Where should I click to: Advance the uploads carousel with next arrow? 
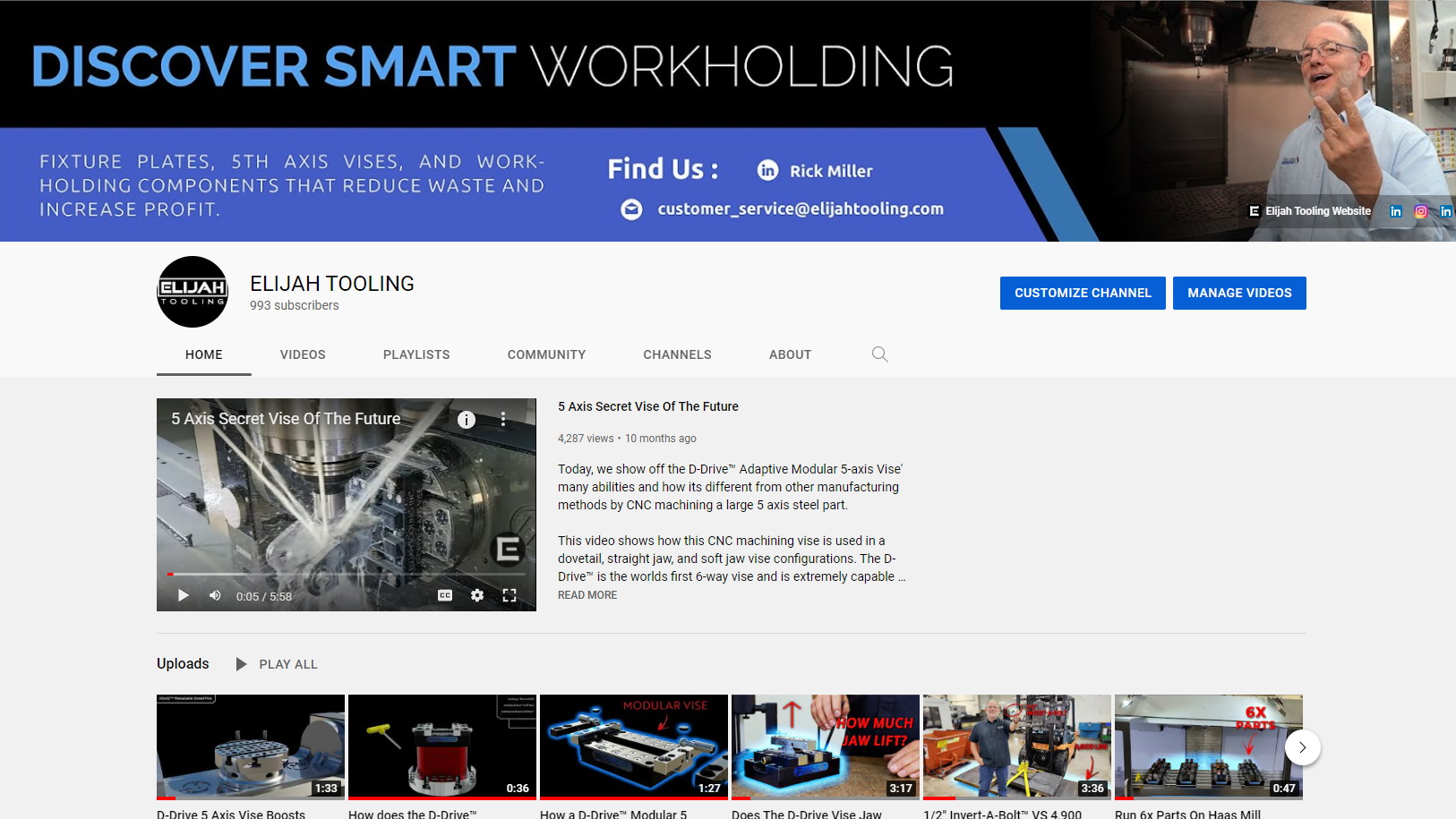click(x=1303, y=747)
